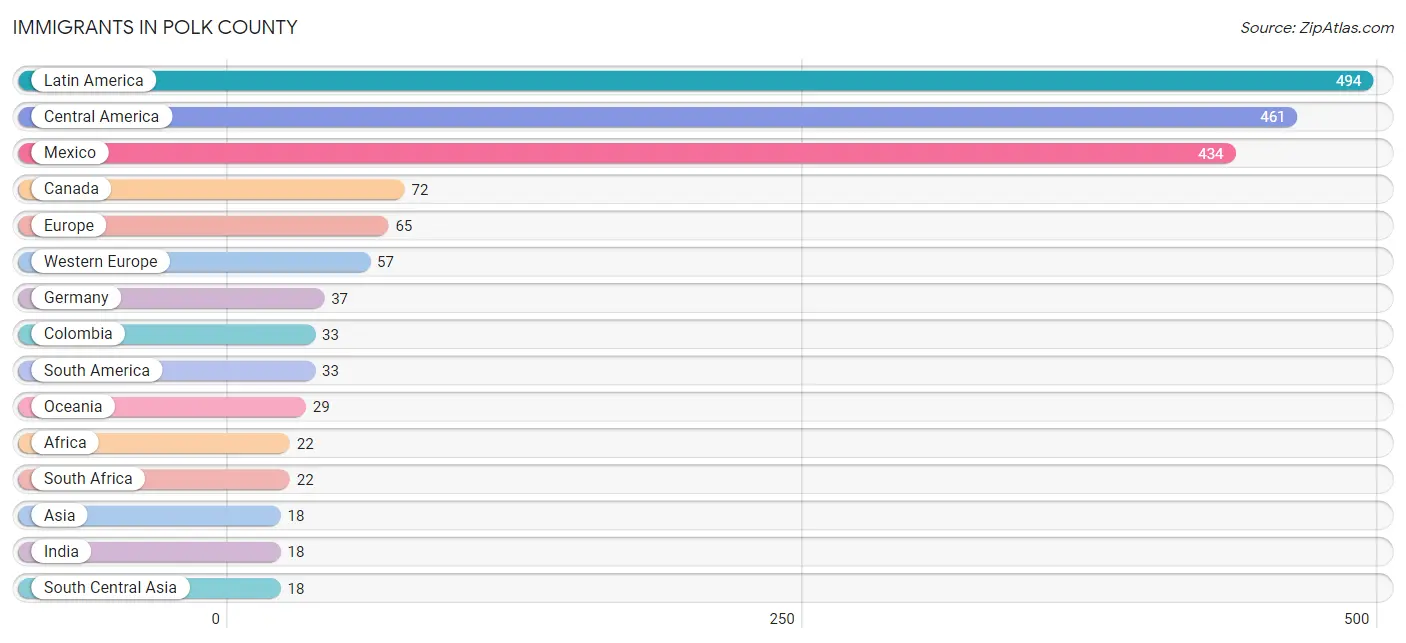Screen dimensions: 1406x643
Task: Click the value 494 on Latin America bar
Action: 1348,81
